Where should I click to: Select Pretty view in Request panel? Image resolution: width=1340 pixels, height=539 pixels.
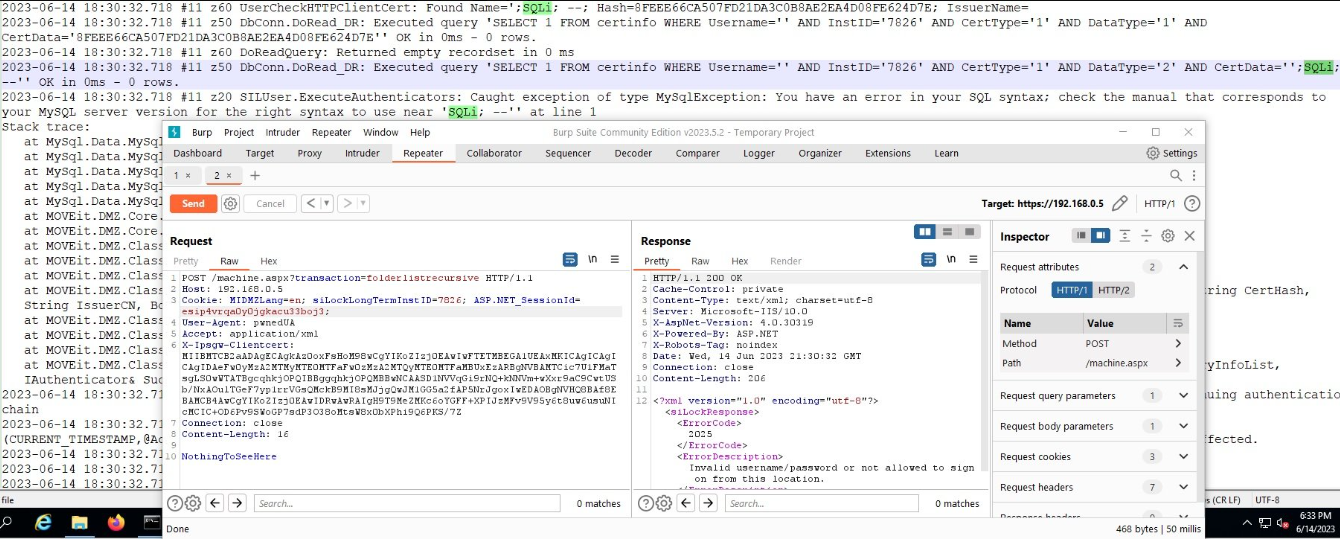186,261
